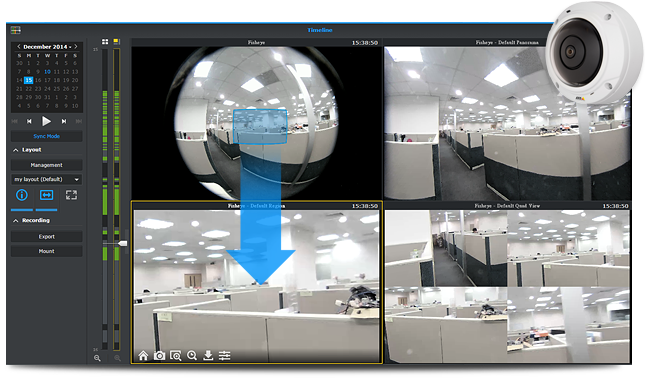
Task: Click the region zoom magnifier icon
Action: click(x=176, y=355)
